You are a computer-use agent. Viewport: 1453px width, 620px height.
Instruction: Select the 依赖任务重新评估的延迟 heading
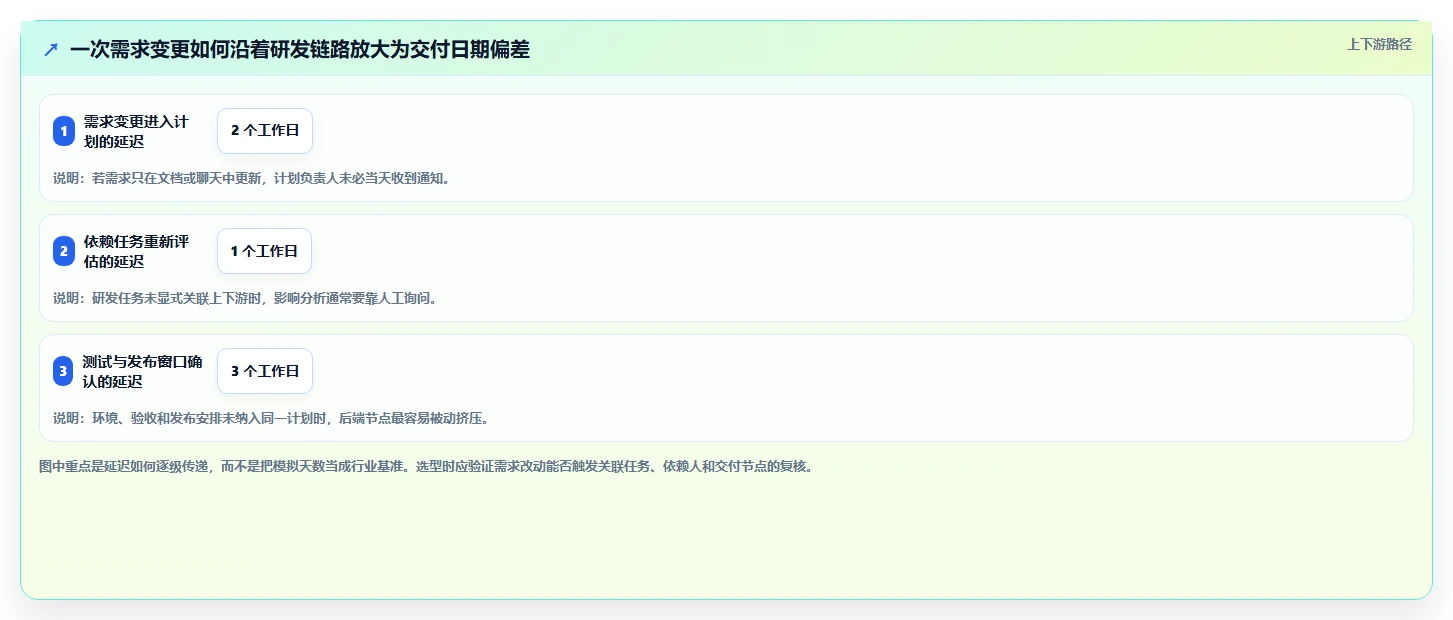point(137,251)
